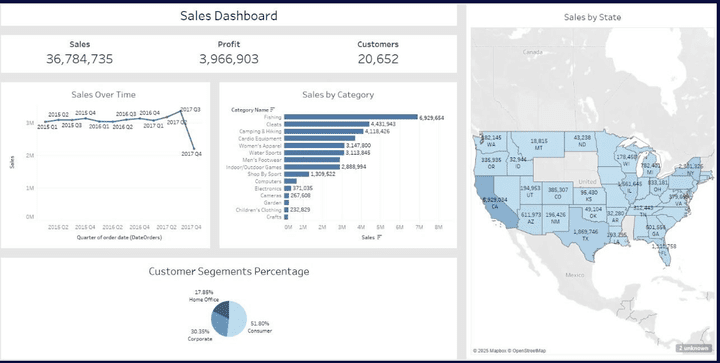Select the 2017 Q3 peak data point
Screen dimensions: 720x363
point(181,111)
